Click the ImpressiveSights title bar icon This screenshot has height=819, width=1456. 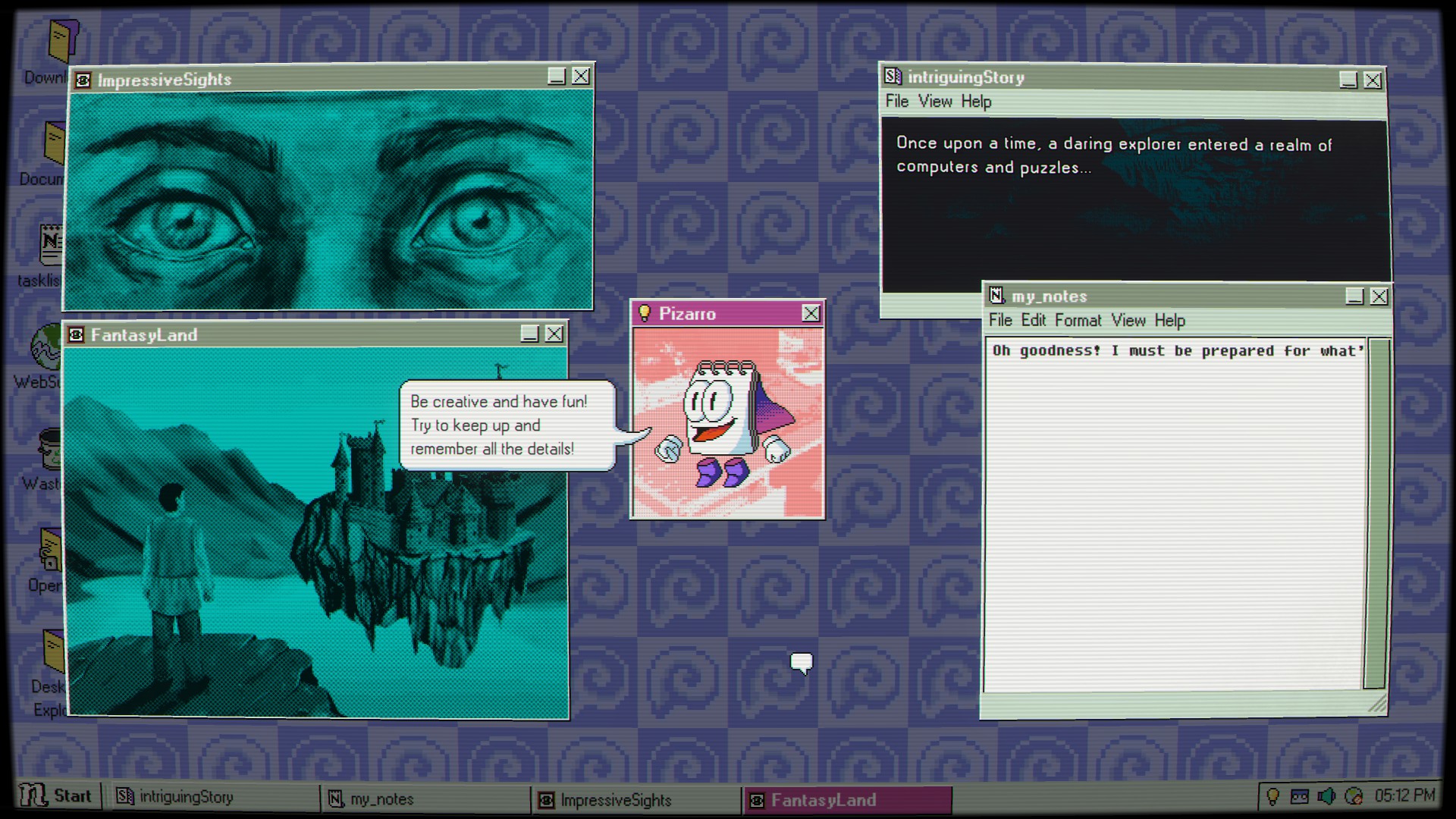coord(83,80)
